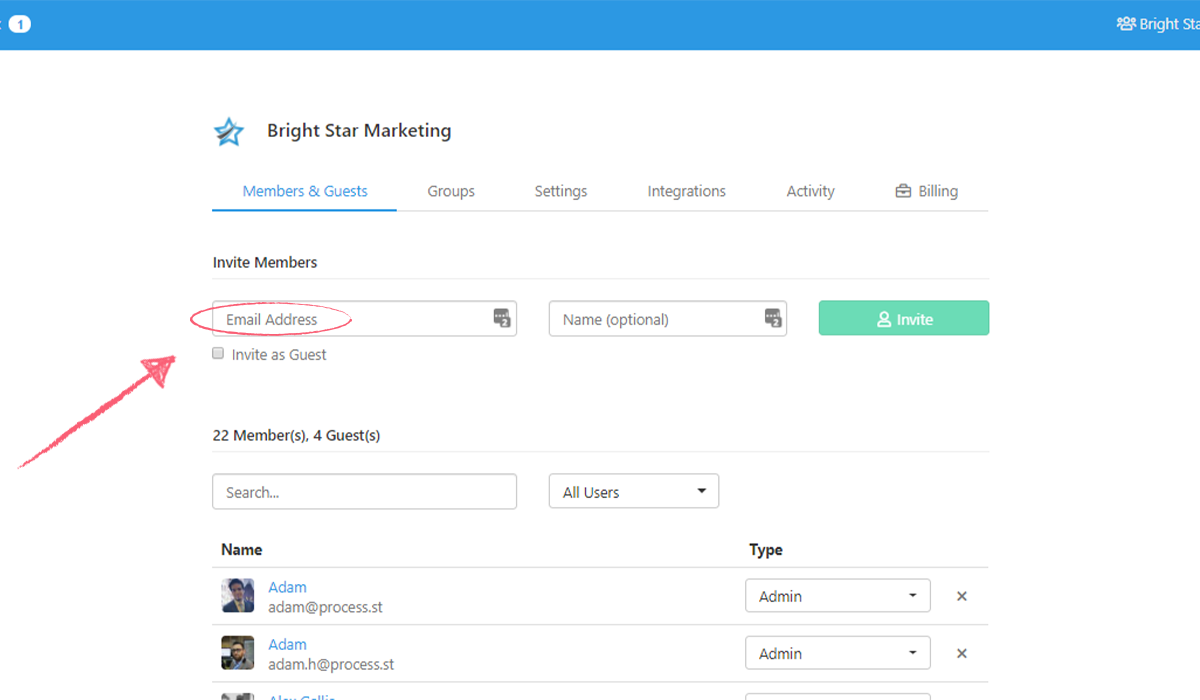Click the email text adam.h@process.st

(x=332, y=664)
